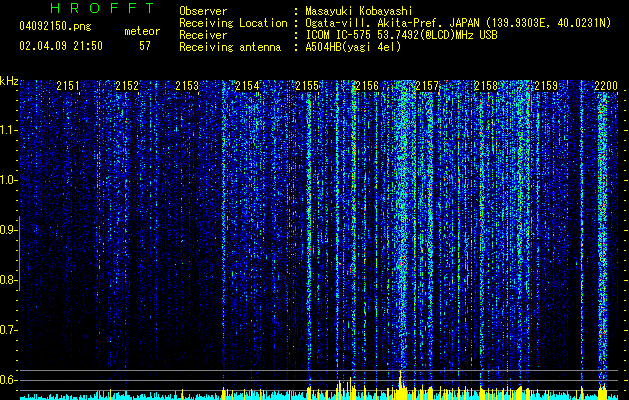The height and width of the screenshot is (400, 629).
Task: Click the 1.1 kHz axis label
Action: point(8,130)
